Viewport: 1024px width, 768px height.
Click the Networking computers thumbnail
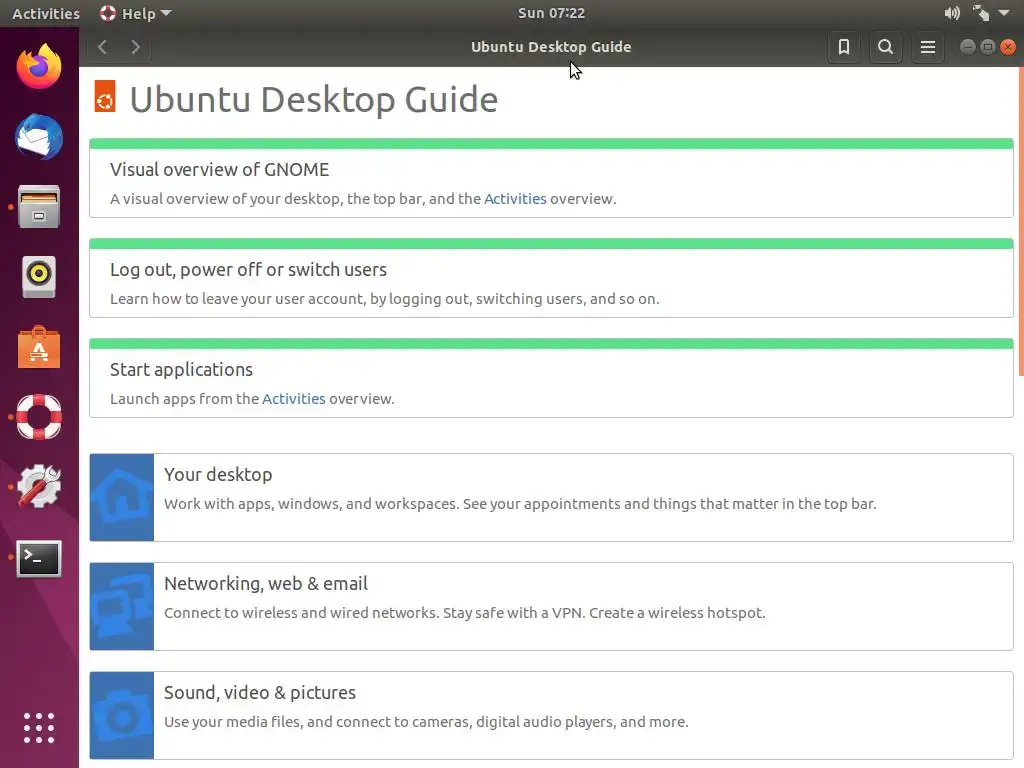(121, 607)
